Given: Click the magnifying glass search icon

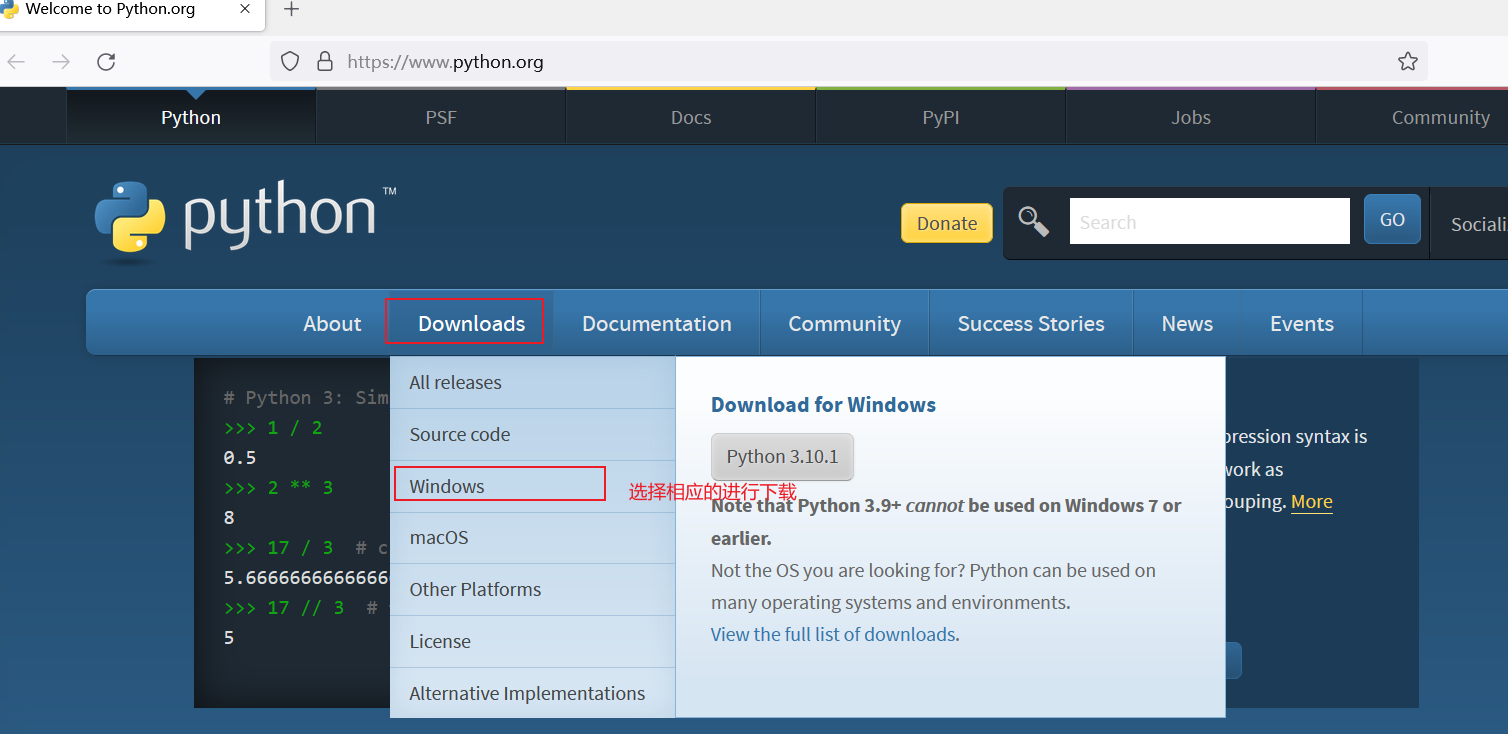Looking at the screenshot, I should coord(1034,221).
